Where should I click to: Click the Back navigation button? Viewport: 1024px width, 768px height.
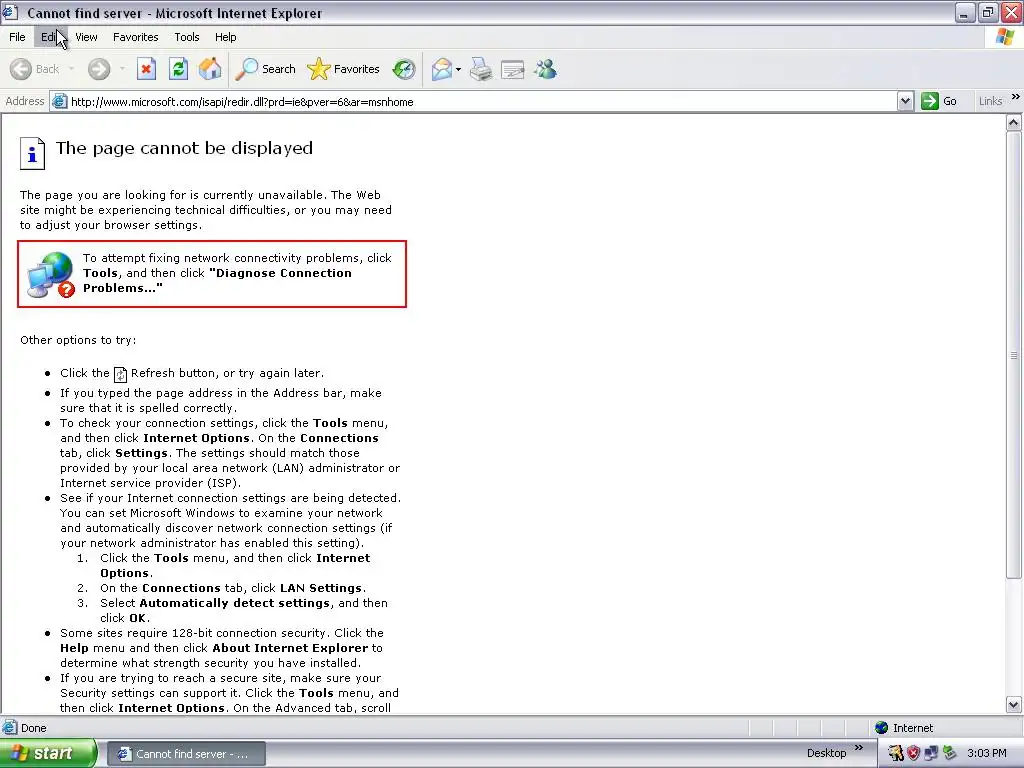pyautogui.click(x=35, y=69)
